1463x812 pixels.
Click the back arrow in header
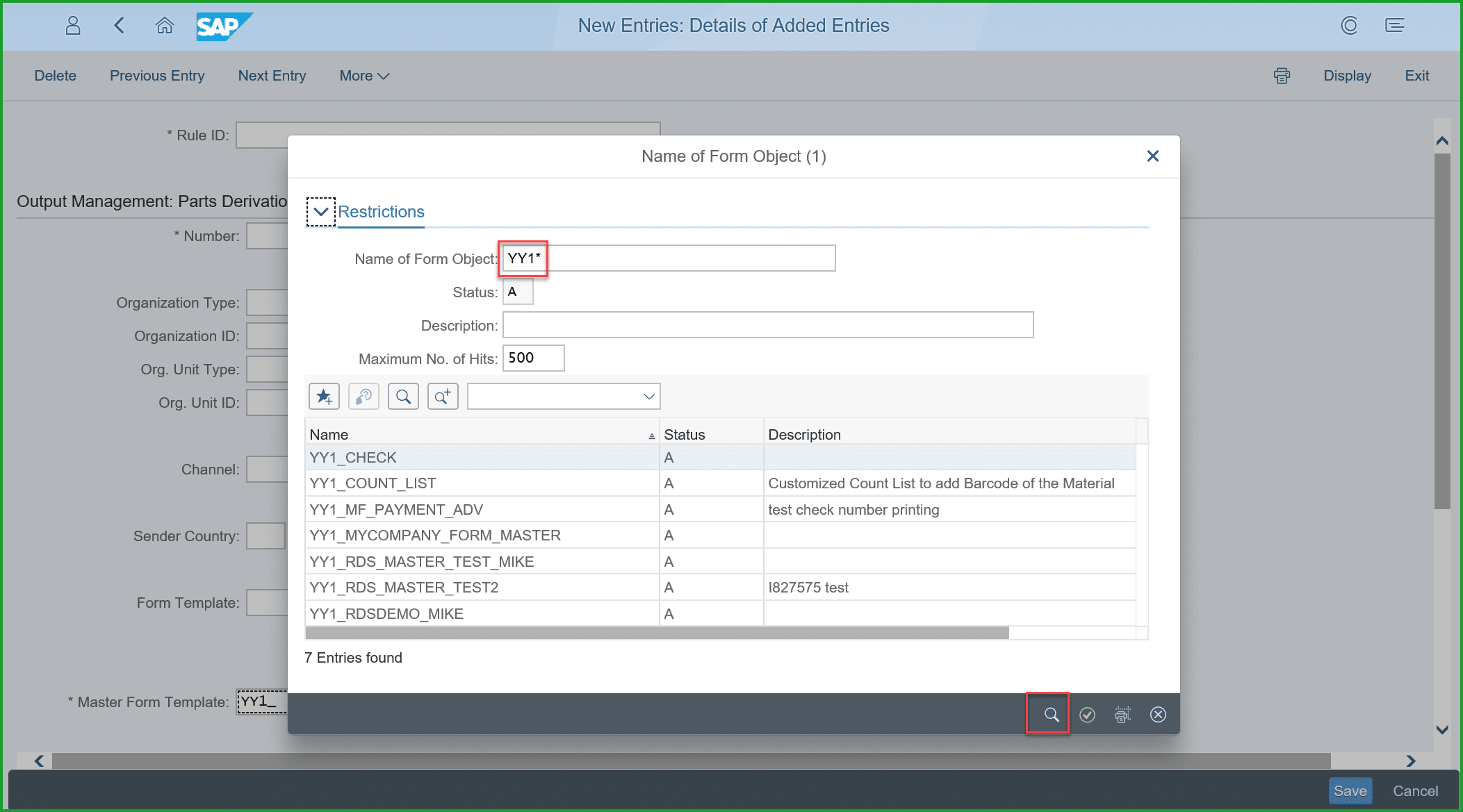pos(120,26)
